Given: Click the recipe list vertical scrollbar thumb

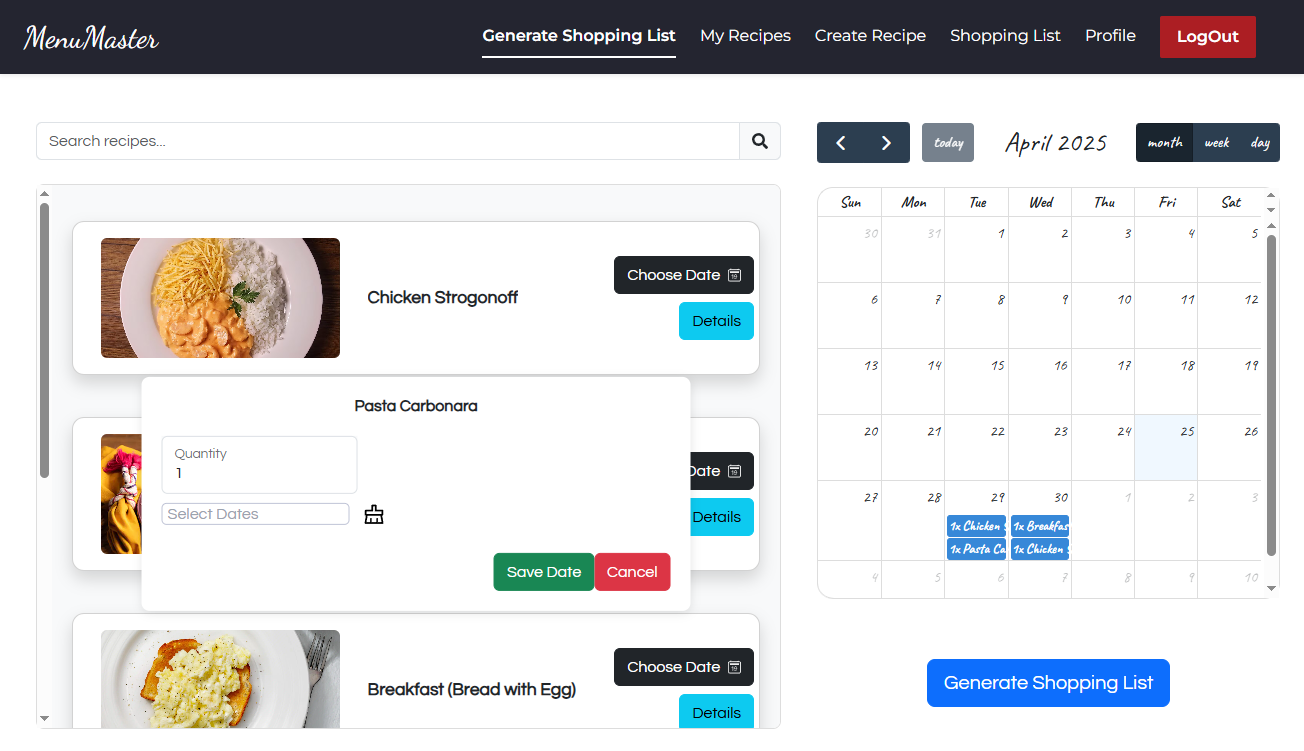Looking at the screenshot, I should [x=44, y=340].
